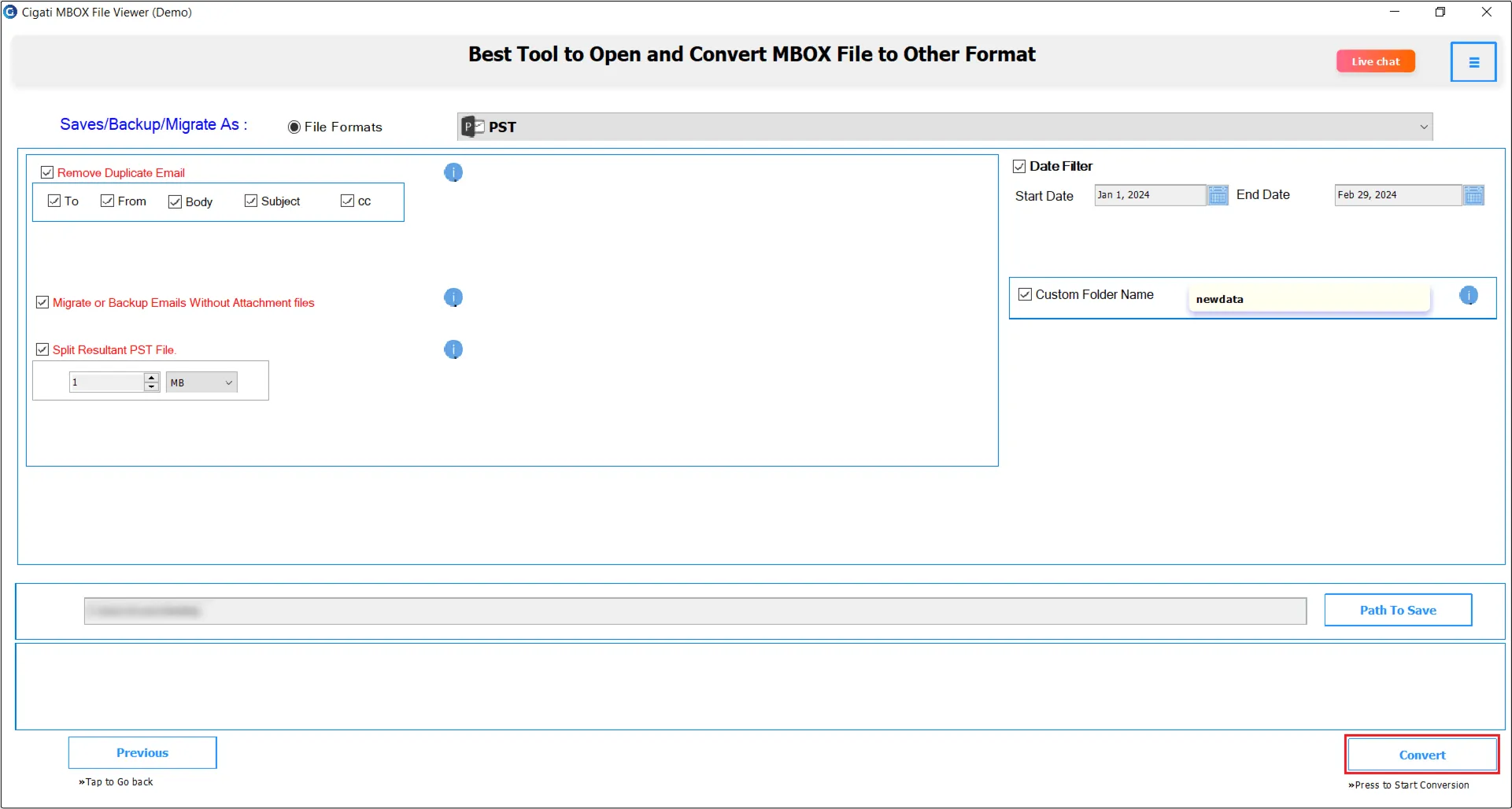Open End Date calendar picker icon

[1474, 195]
